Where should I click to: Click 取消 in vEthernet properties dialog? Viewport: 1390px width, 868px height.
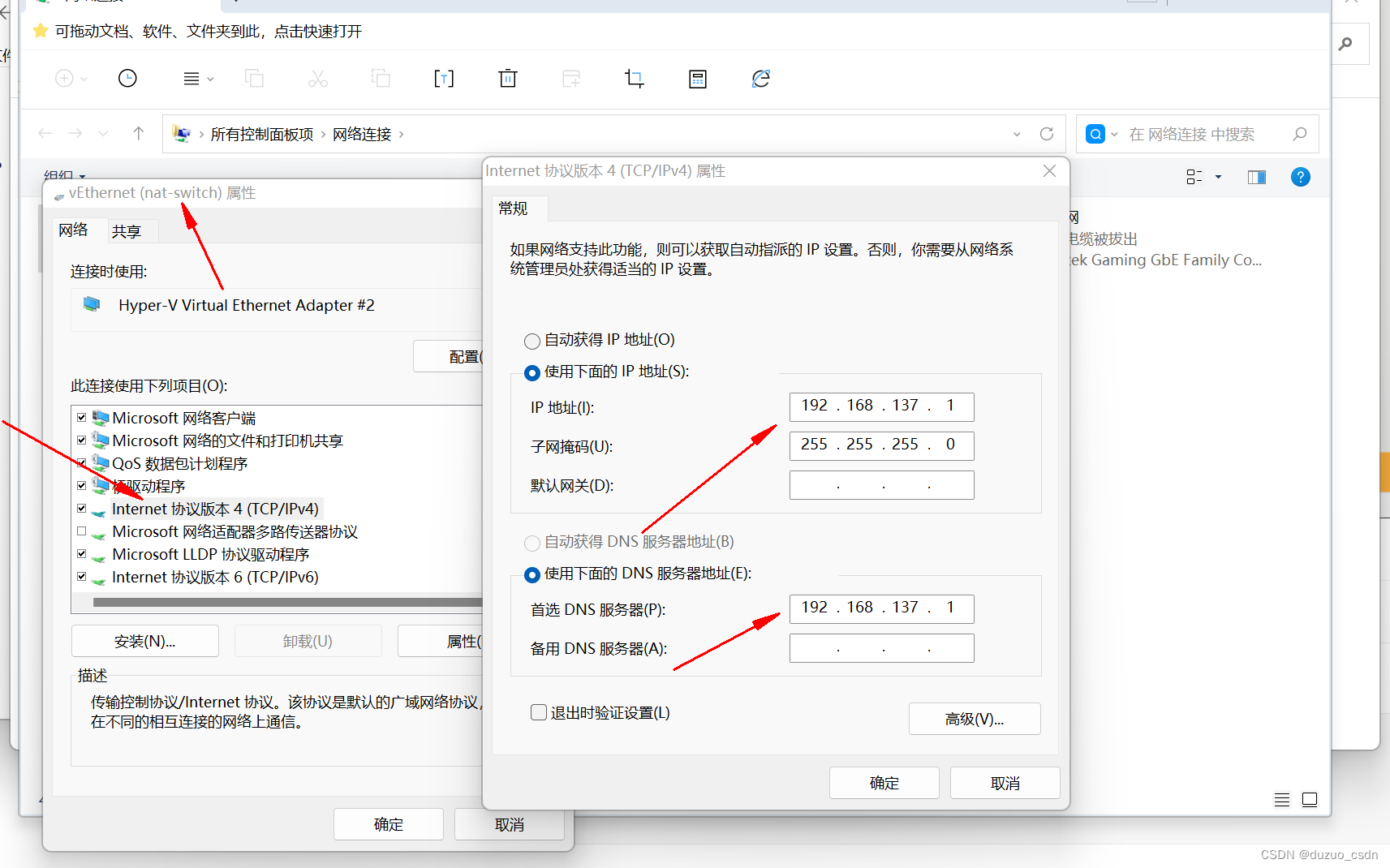click(509, 824)
